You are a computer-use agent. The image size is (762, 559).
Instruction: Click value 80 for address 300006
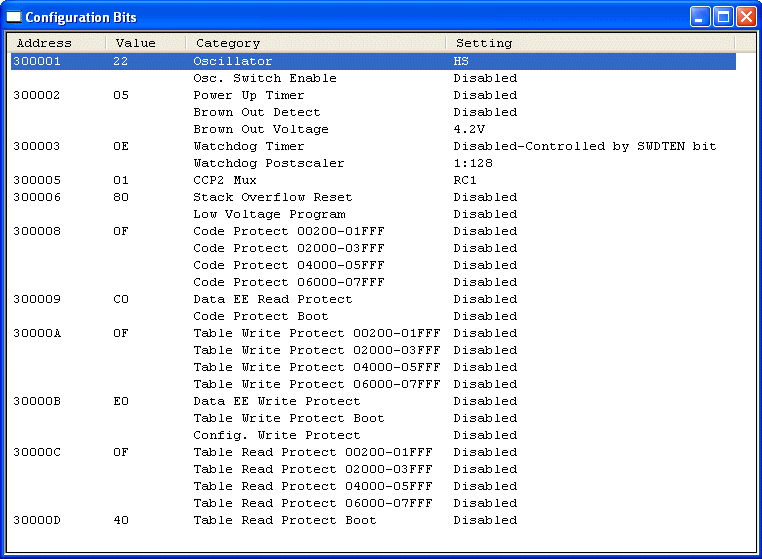point(121,197)
